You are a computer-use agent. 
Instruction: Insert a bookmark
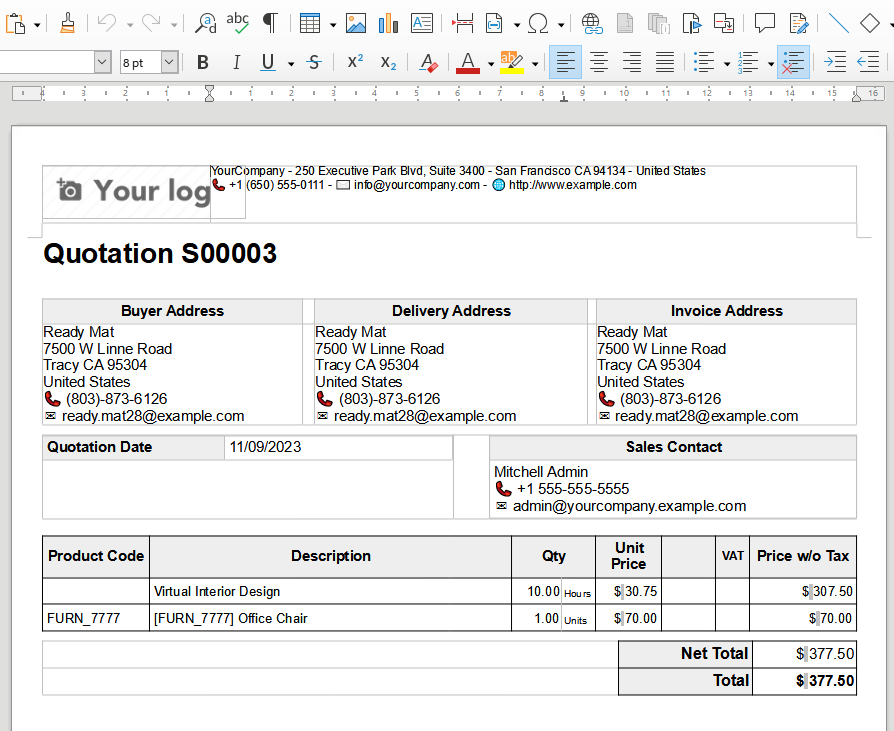point(691,24)
